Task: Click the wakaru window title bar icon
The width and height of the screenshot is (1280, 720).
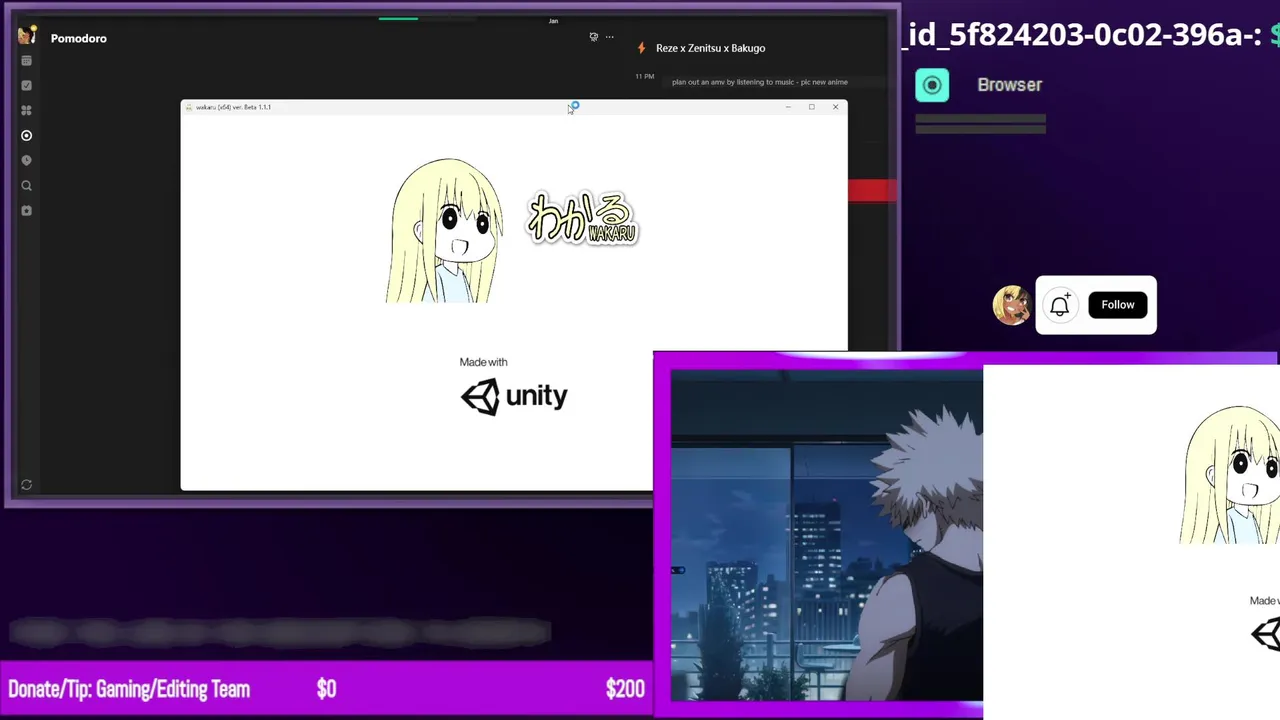Action: [189, 107]
